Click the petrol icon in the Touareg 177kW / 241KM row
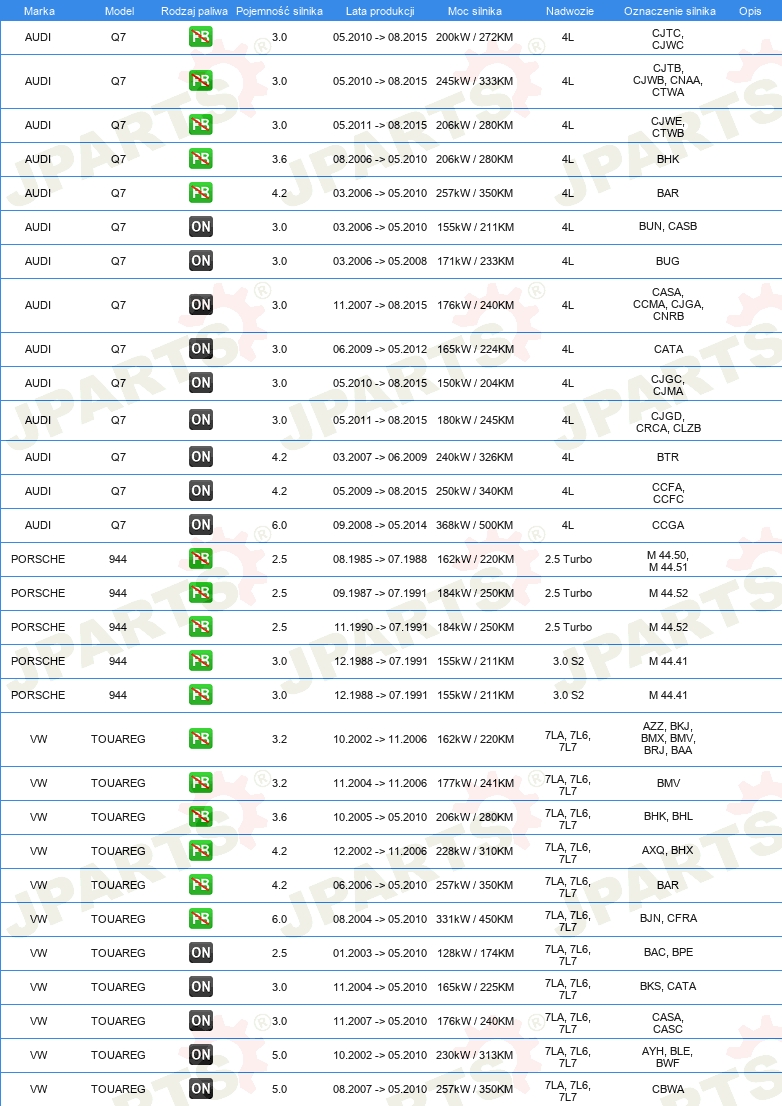The height and width of the screenshot is (1106, 782). point(201,782)
